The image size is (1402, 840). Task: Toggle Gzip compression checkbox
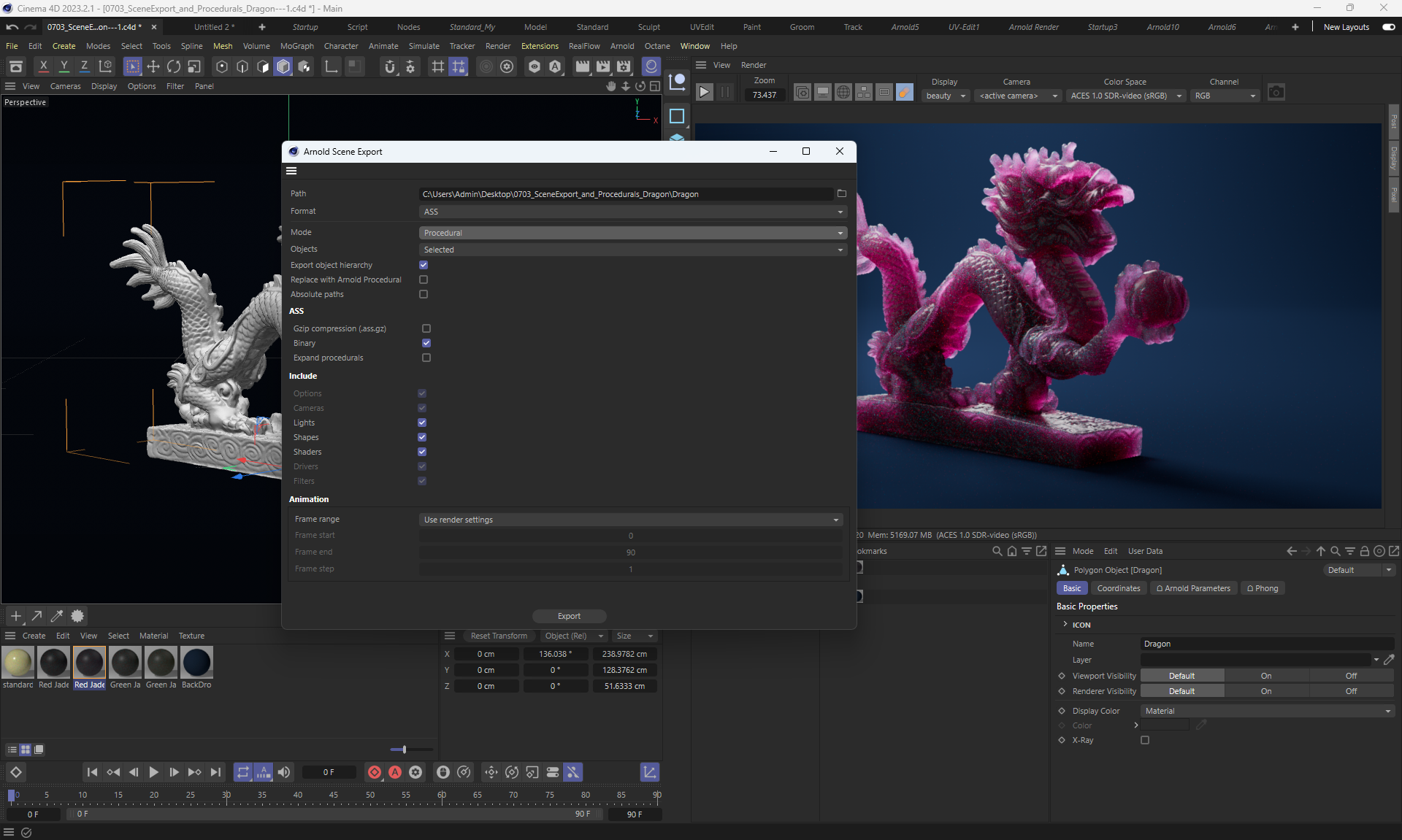coord(426,329)
